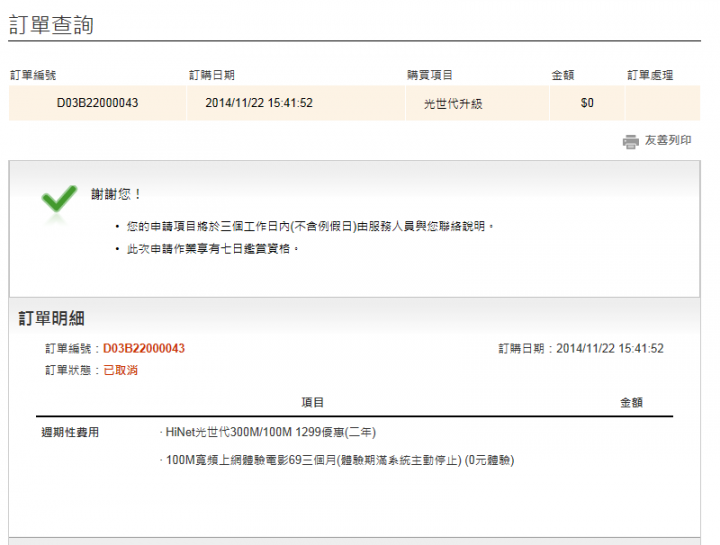The height and width of the screenshot is (545, 720).
Task: Click the $0 amount cell
Action: (x=587, y=103)
